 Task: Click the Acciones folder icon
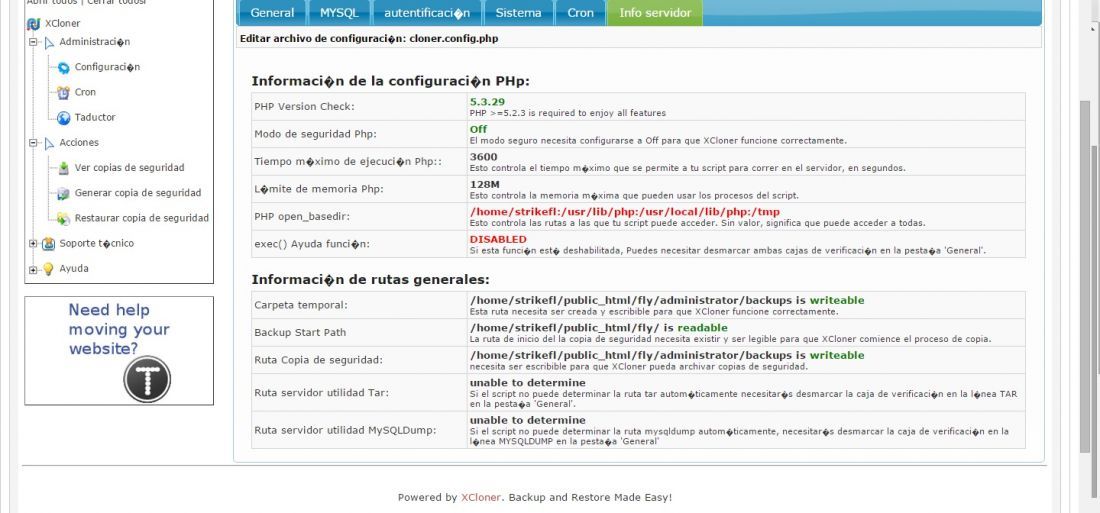[x=49, y=143]
